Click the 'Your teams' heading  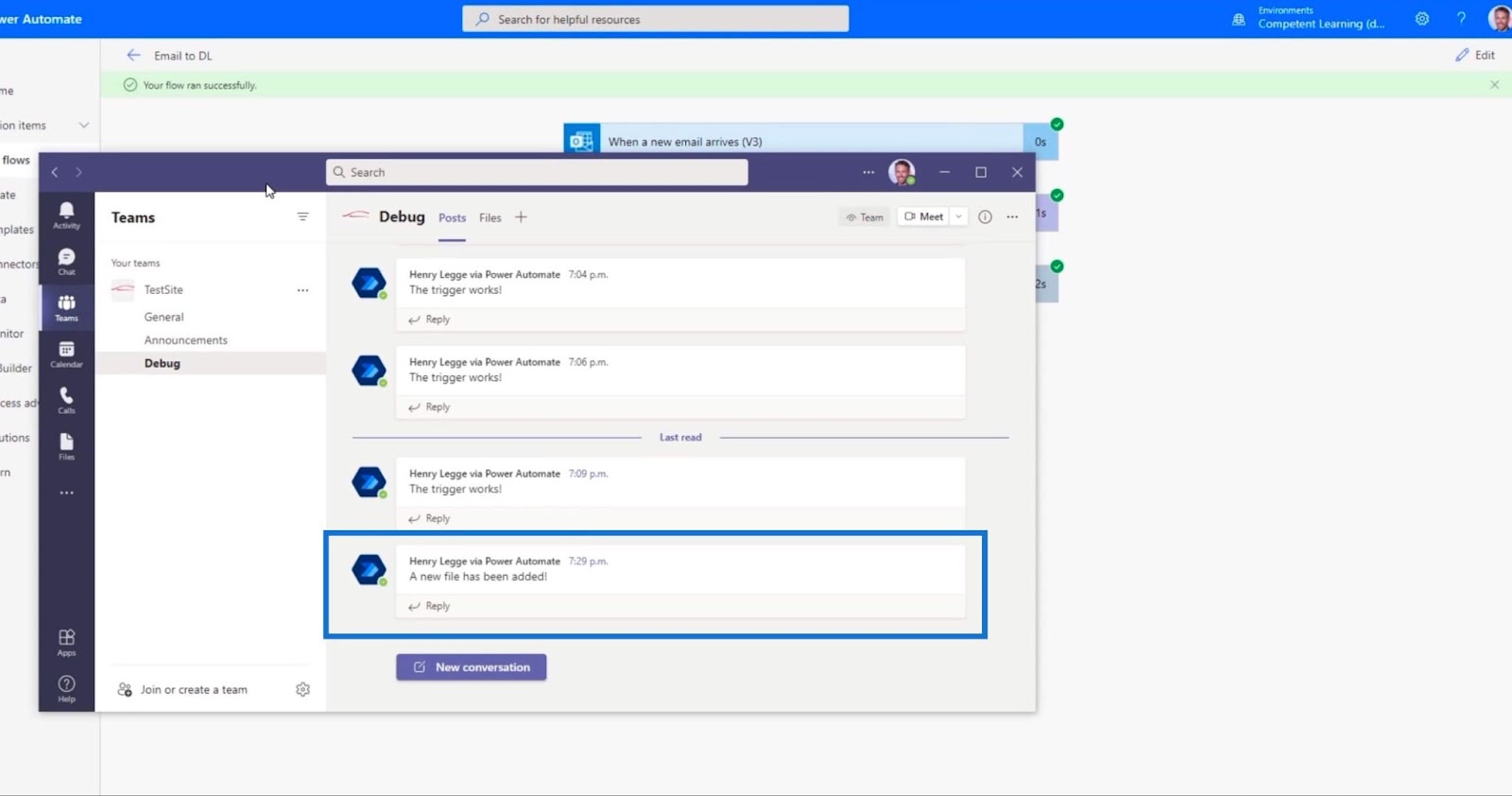pyautogui.click(x=135, y=263)
